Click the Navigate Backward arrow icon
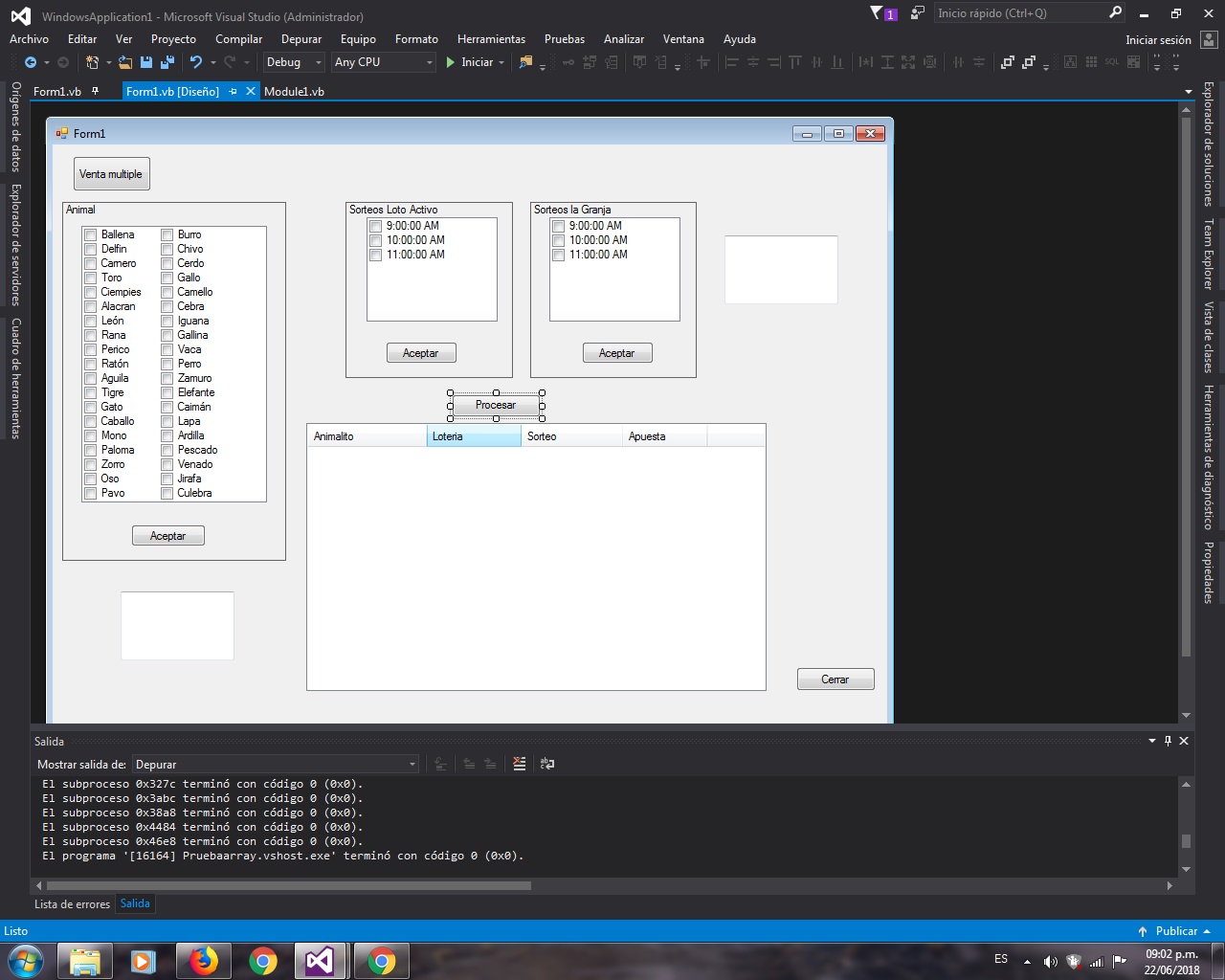This screenshot has width=1225, height=980. (31, 62)
